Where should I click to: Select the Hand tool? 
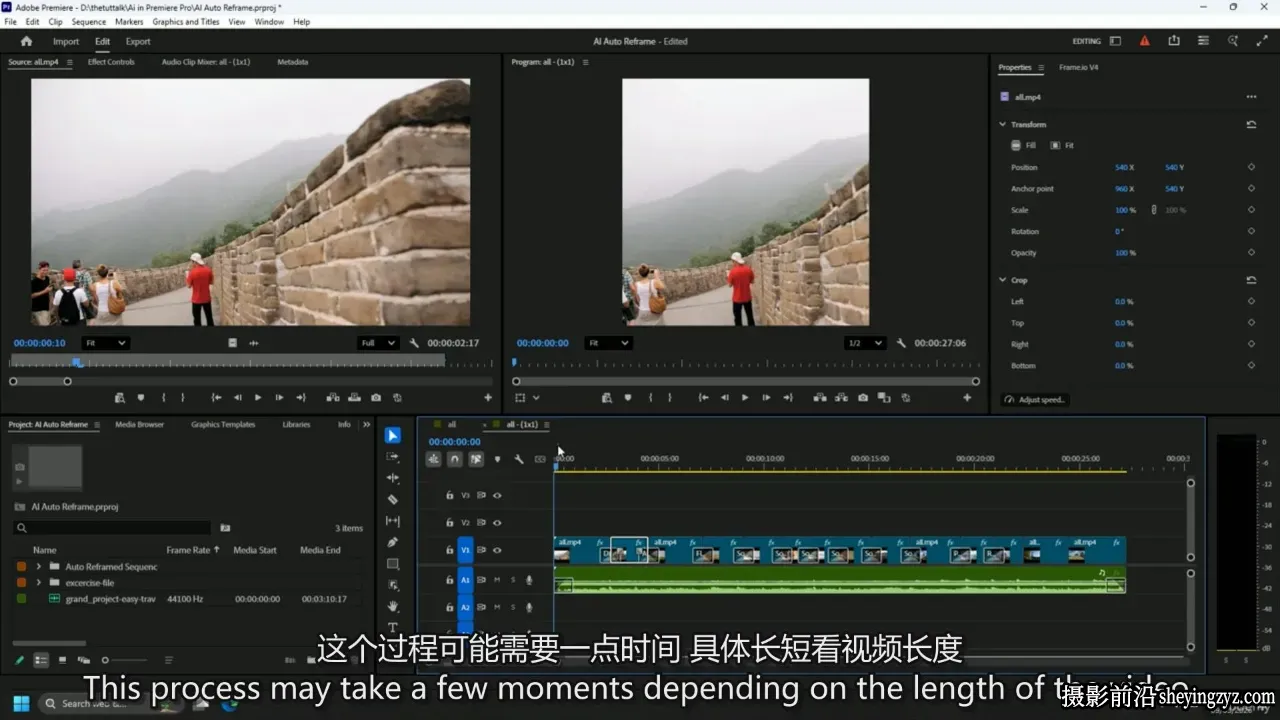tap(393, 606)
